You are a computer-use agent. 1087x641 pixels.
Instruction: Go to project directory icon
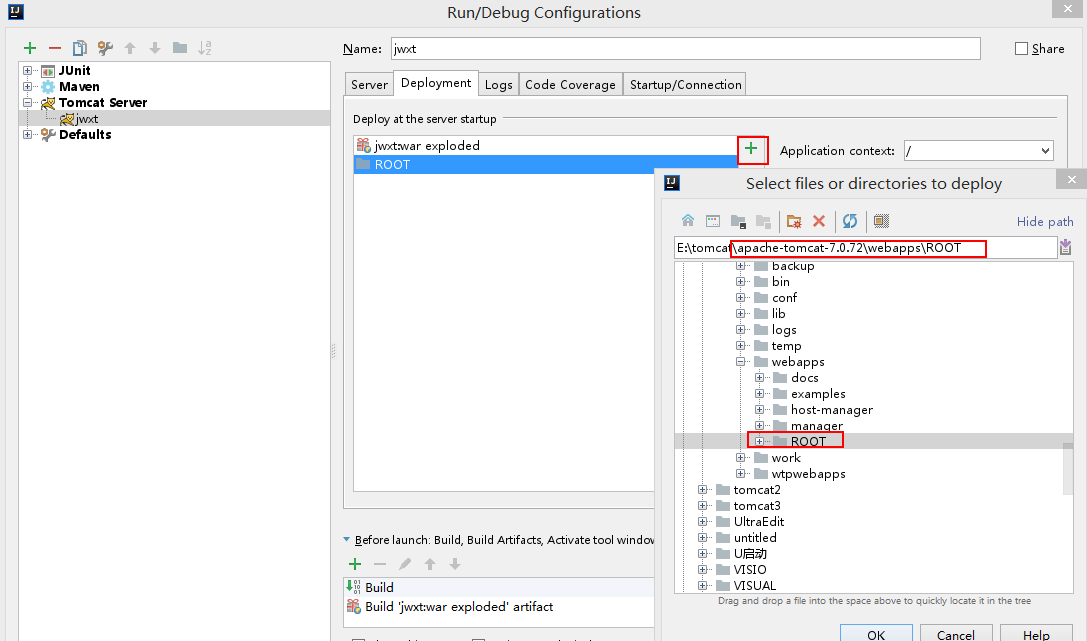pos(738,221)
